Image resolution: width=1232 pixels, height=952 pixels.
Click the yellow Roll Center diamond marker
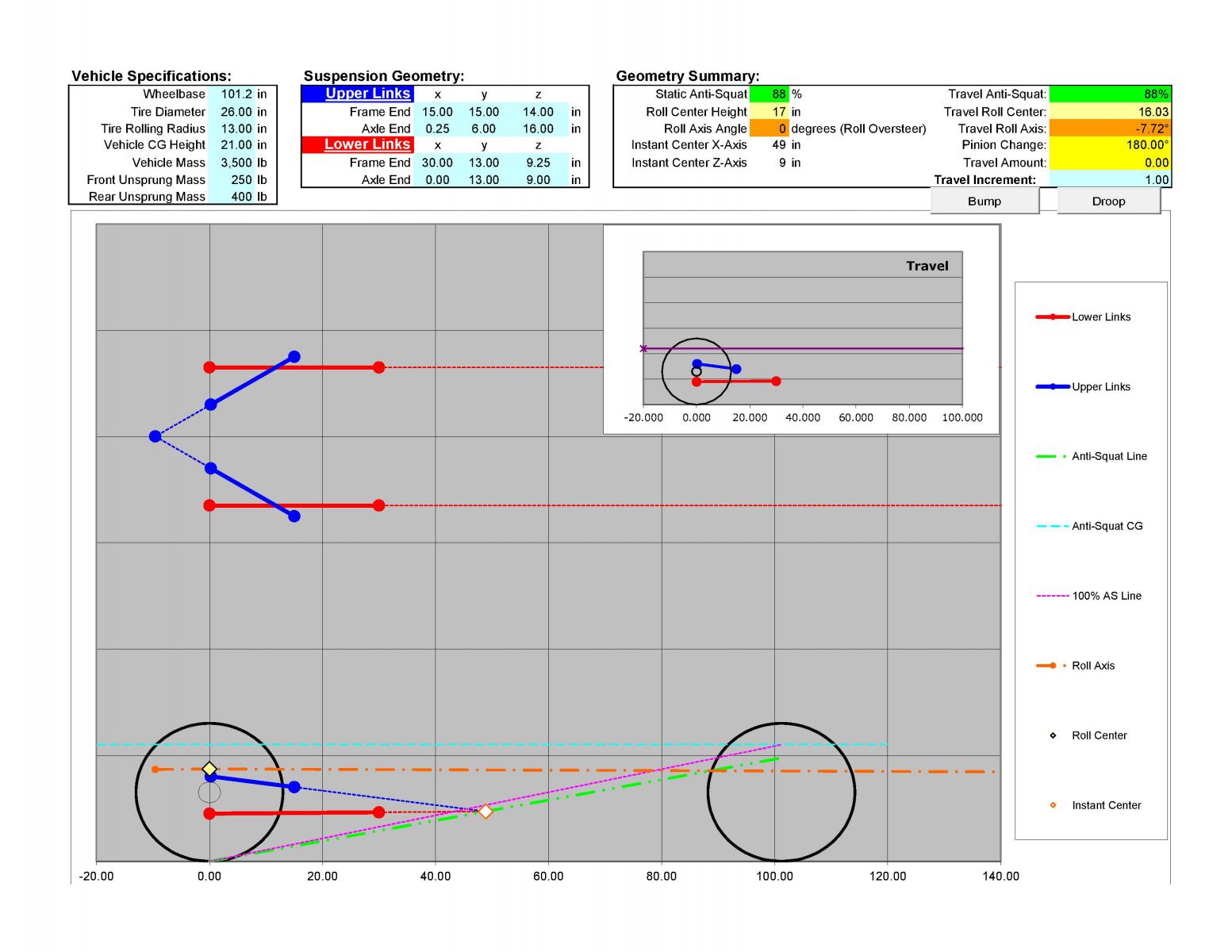click(x=209, y=769)
